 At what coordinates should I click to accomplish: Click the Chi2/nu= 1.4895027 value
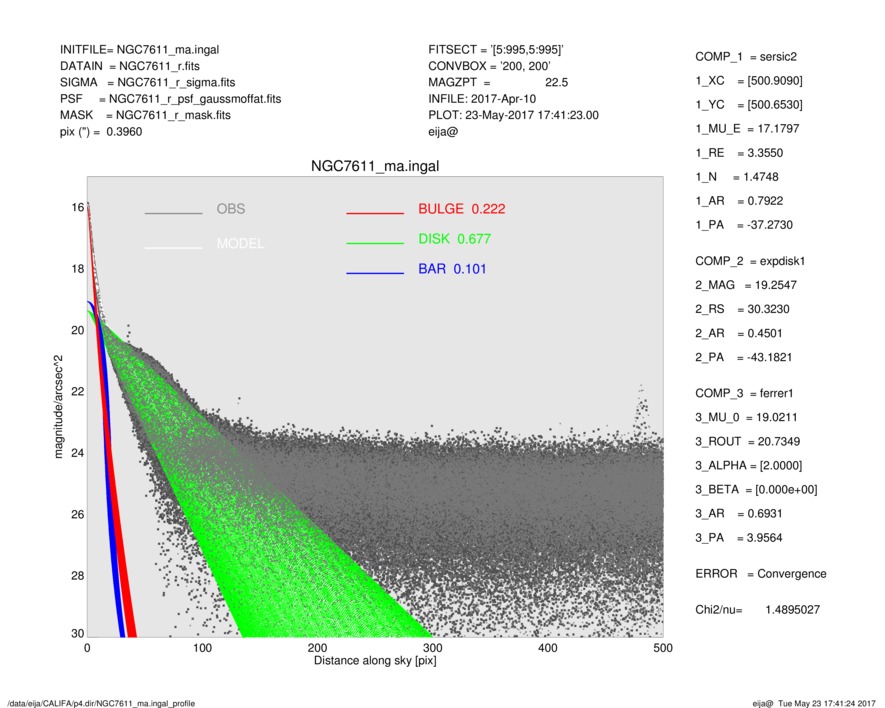[758, 610]
